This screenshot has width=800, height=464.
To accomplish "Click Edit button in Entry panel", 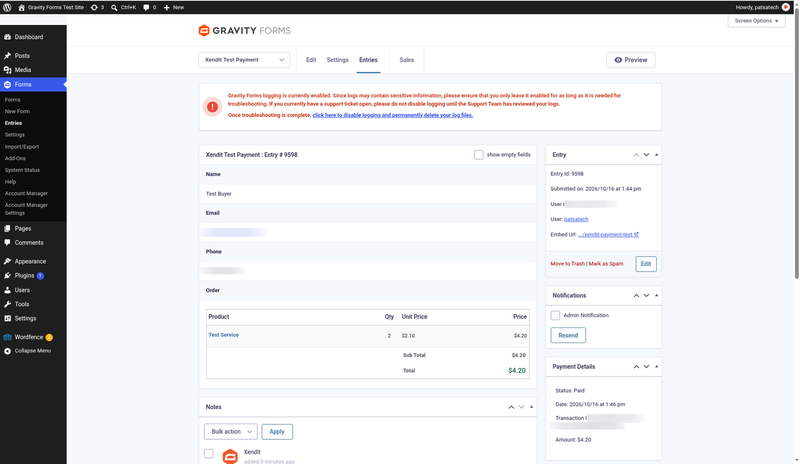I will (x=646, y=264).
